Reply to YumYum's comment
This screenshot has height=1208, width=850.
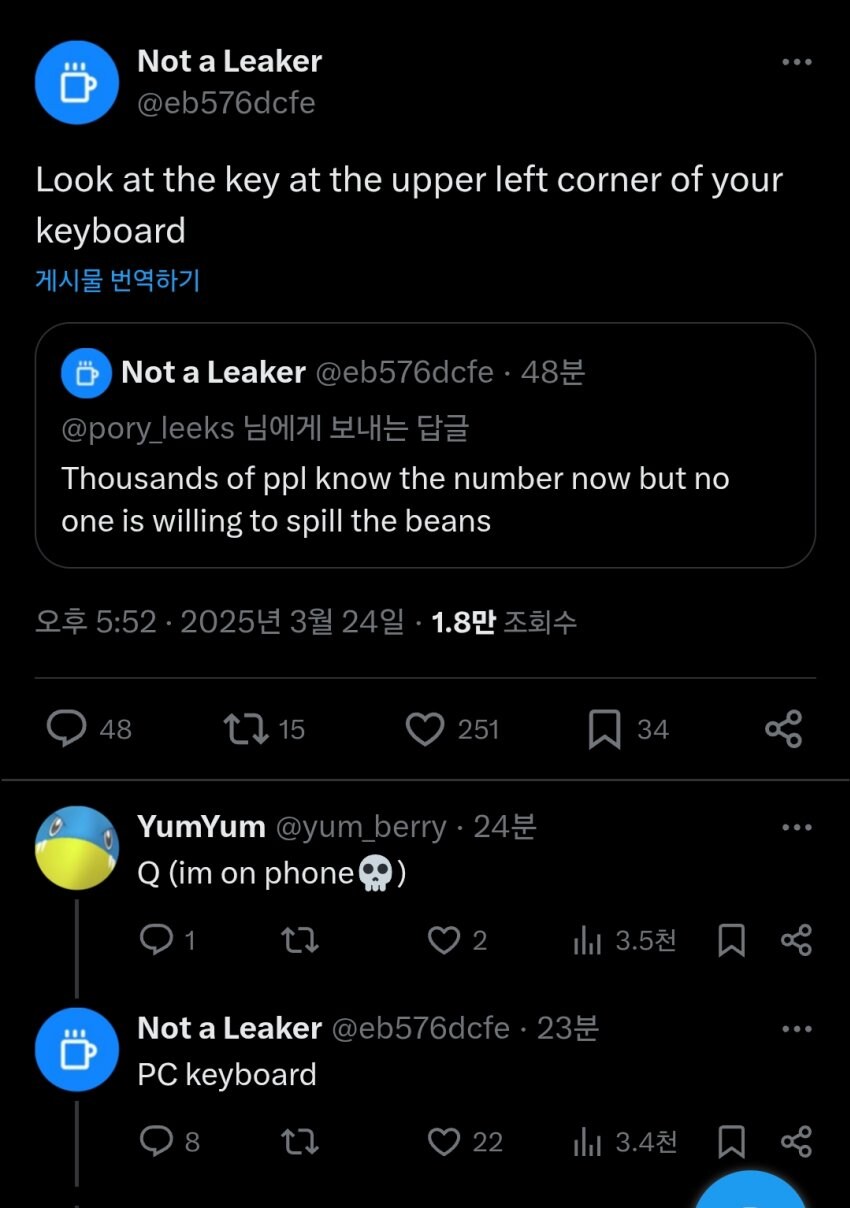tap(155, 940)
